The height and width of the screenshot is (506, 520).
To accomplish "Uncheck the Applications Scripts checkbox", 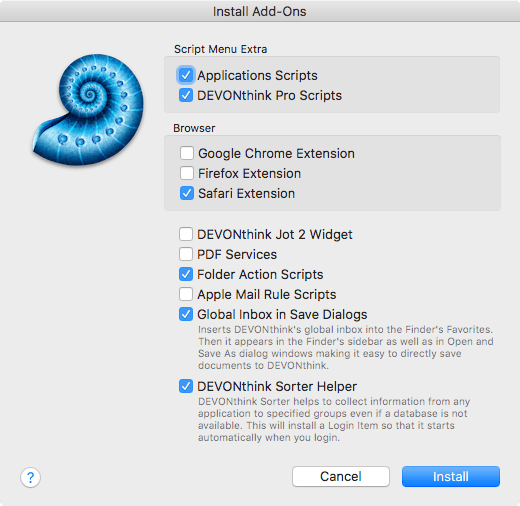I will 186,75.
